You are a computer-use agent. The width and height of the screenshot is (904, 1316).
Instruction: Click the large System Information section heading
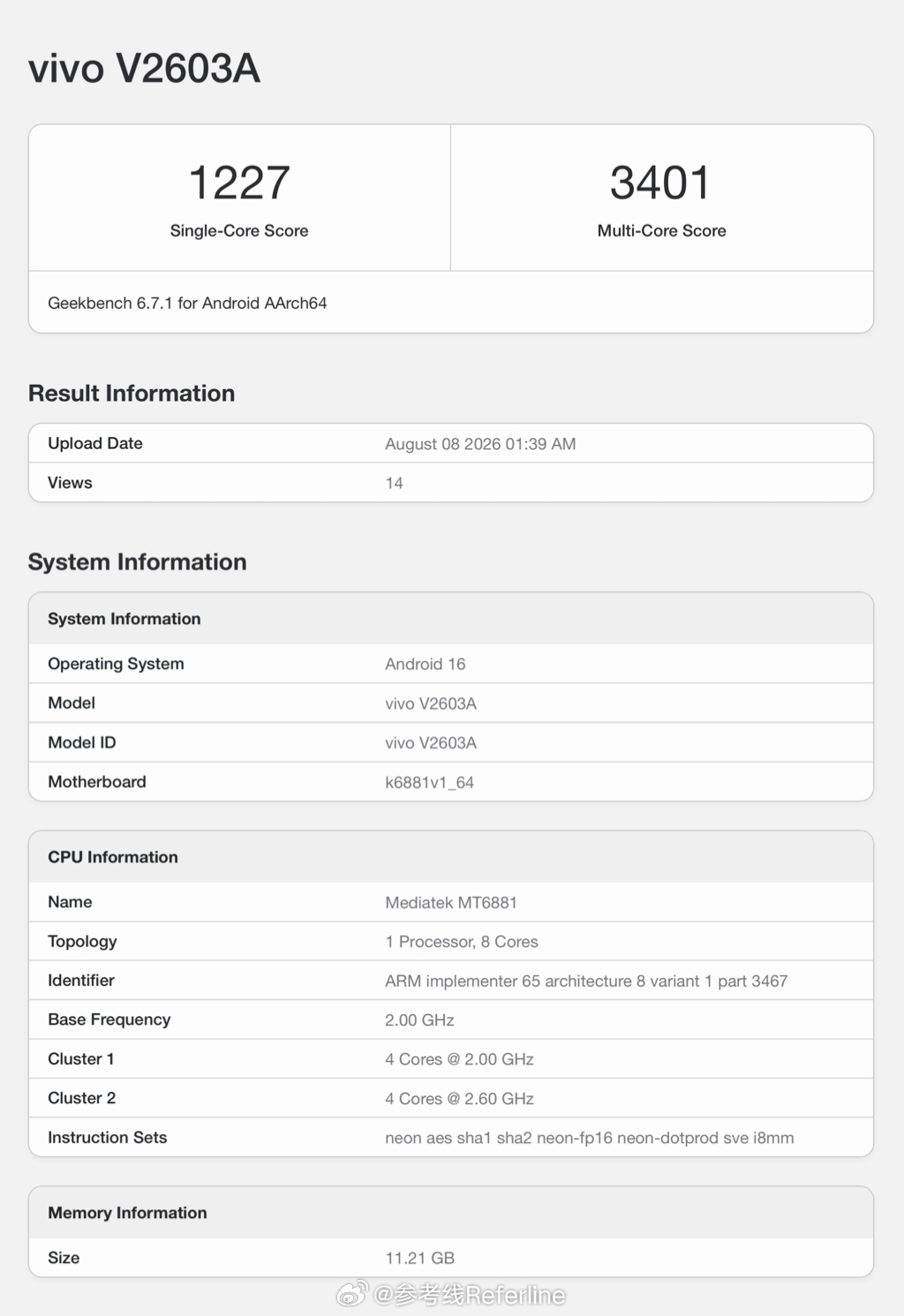[x=137, y=561]
